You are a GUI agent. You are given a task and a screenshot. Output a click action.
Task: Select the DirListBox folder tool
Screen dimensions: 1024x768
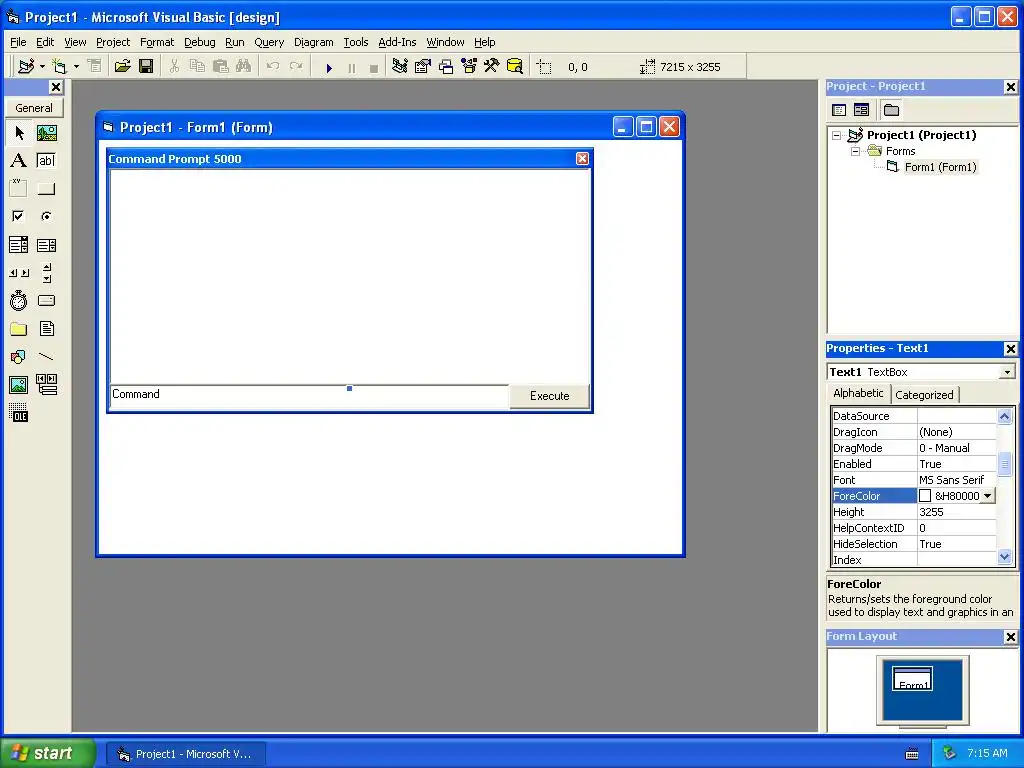(x=19, y=328)
